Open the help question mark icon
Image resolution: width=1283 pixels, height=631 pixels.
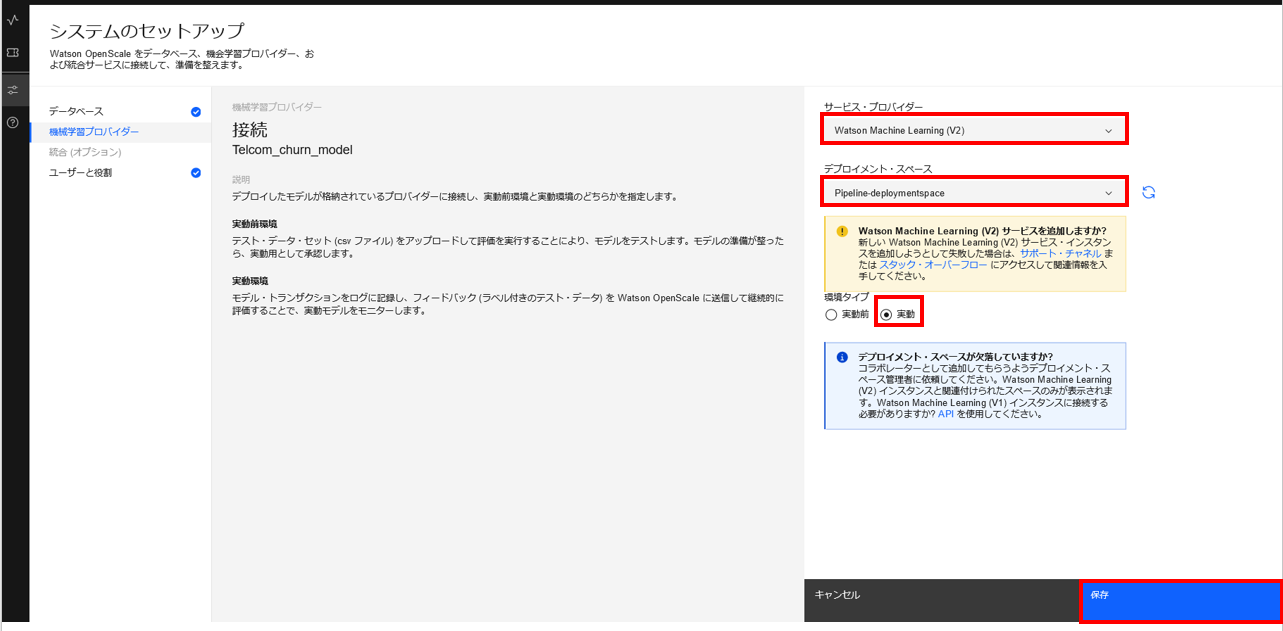(x=12, y=122)
